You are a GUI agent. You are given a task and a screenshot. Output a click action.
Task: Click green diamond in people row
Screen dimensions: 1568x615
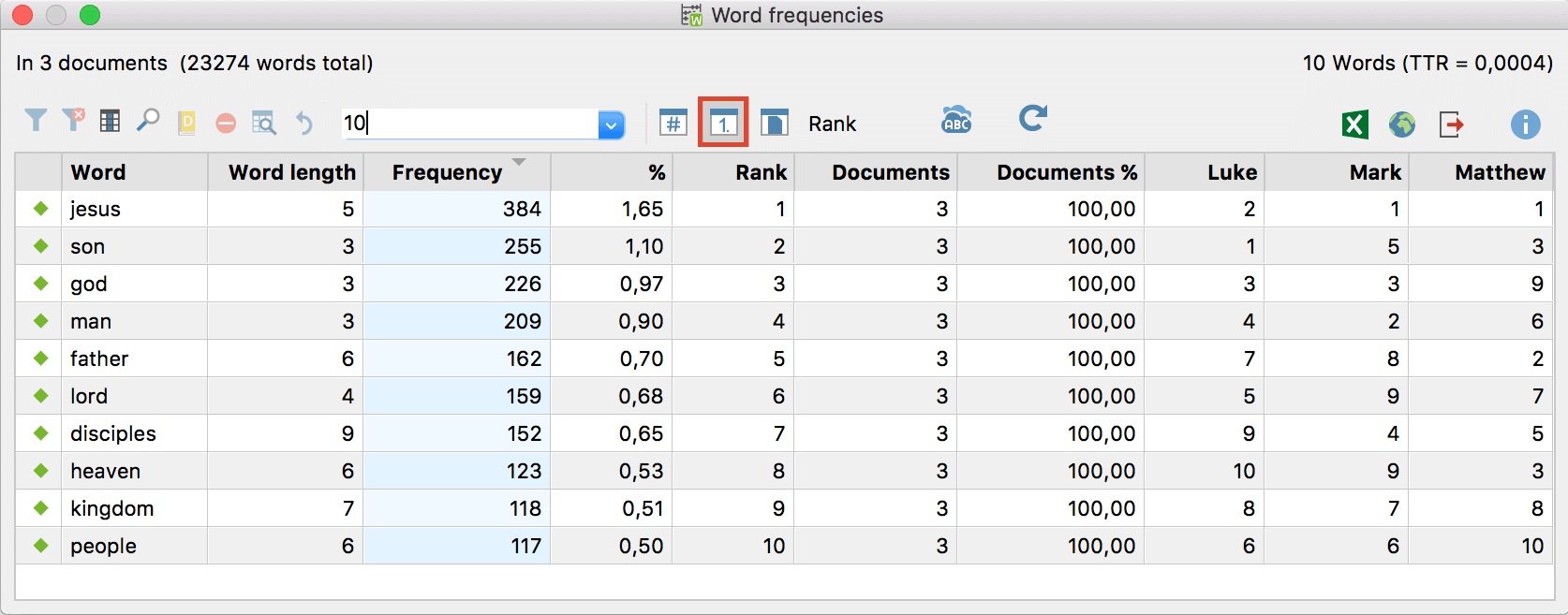(x=40, y=546)
